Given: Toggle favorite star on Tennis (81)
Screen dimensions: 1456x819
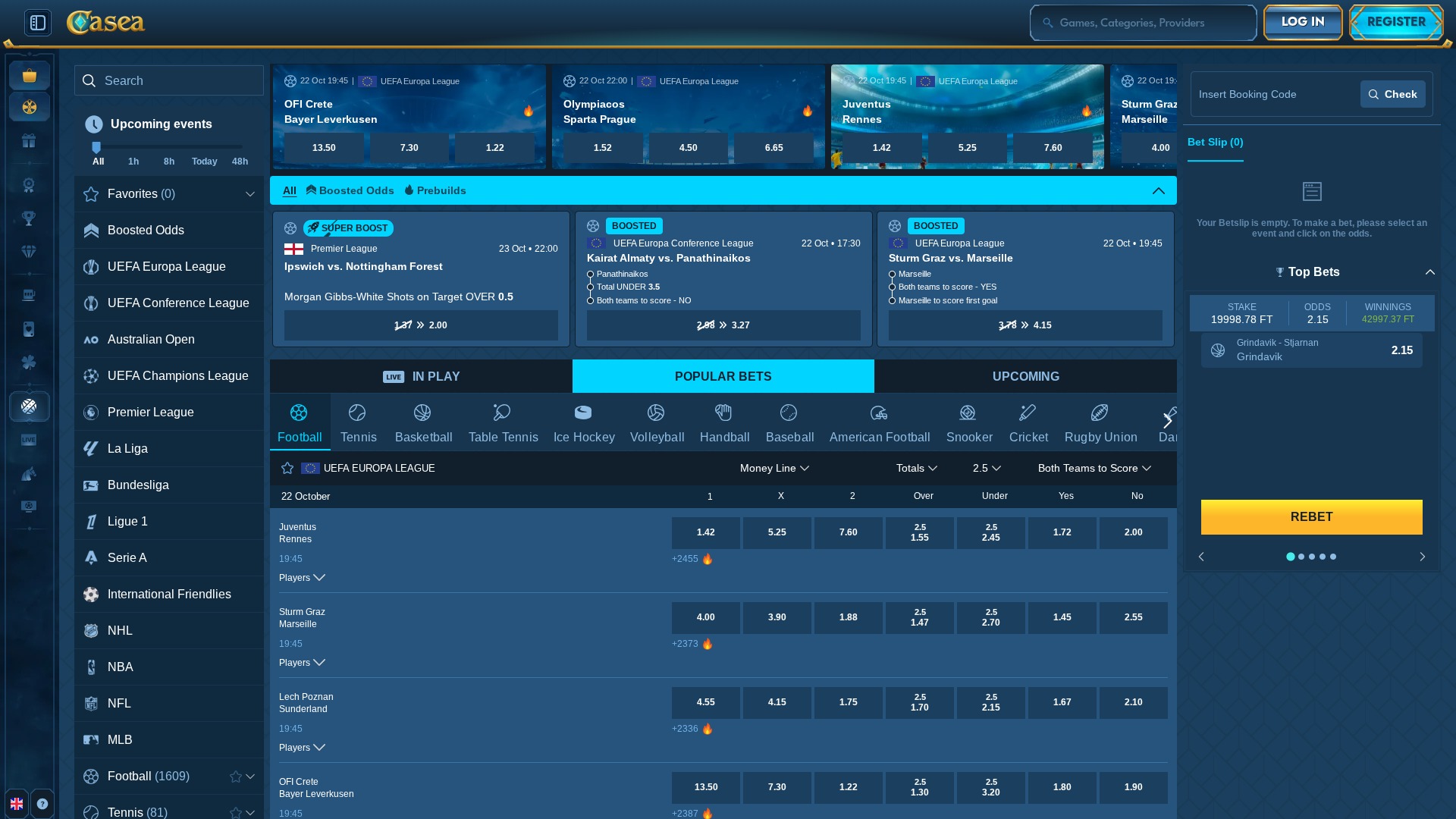Looking at the screenshot, I should pos(236,813).
